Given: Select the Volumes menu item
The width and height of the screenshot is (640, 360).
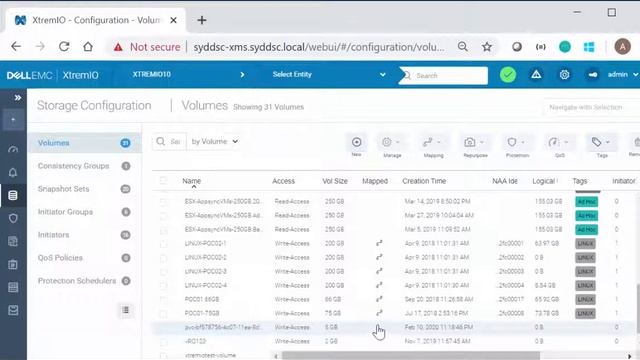Looking at the screenshot, I should pos(84,143).
